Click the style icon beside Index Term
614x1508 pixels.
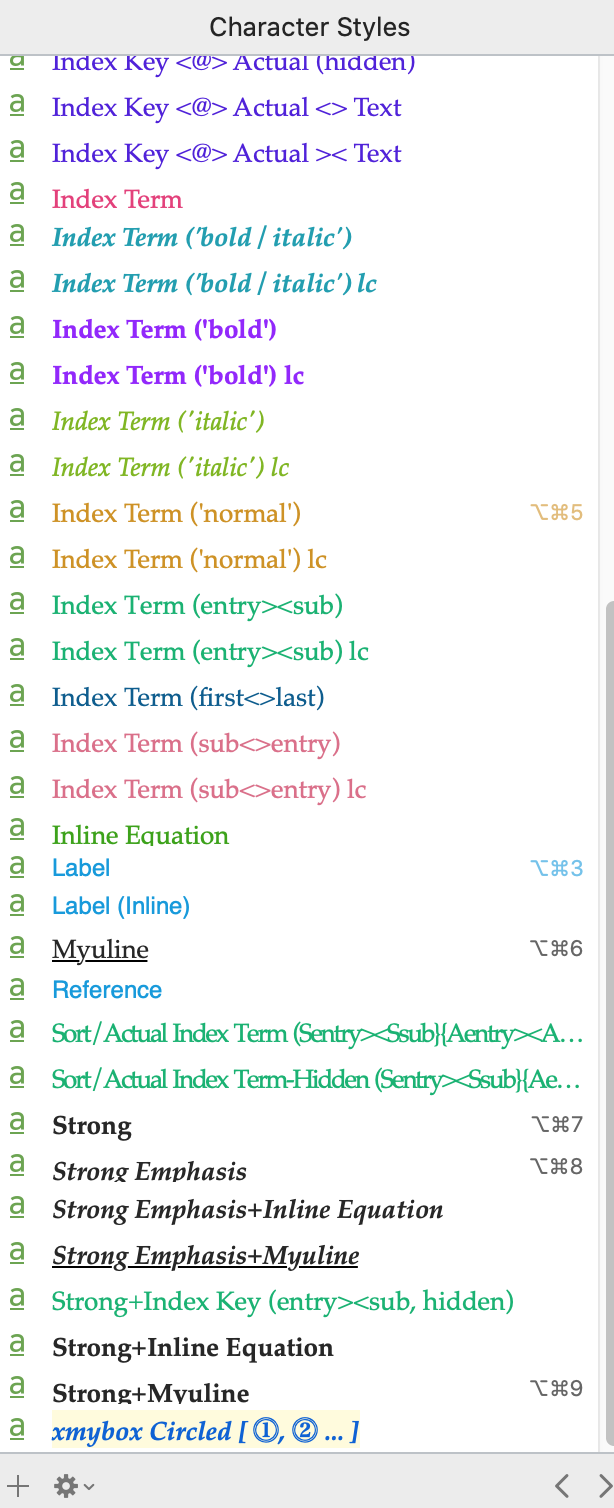coord(17,198)
